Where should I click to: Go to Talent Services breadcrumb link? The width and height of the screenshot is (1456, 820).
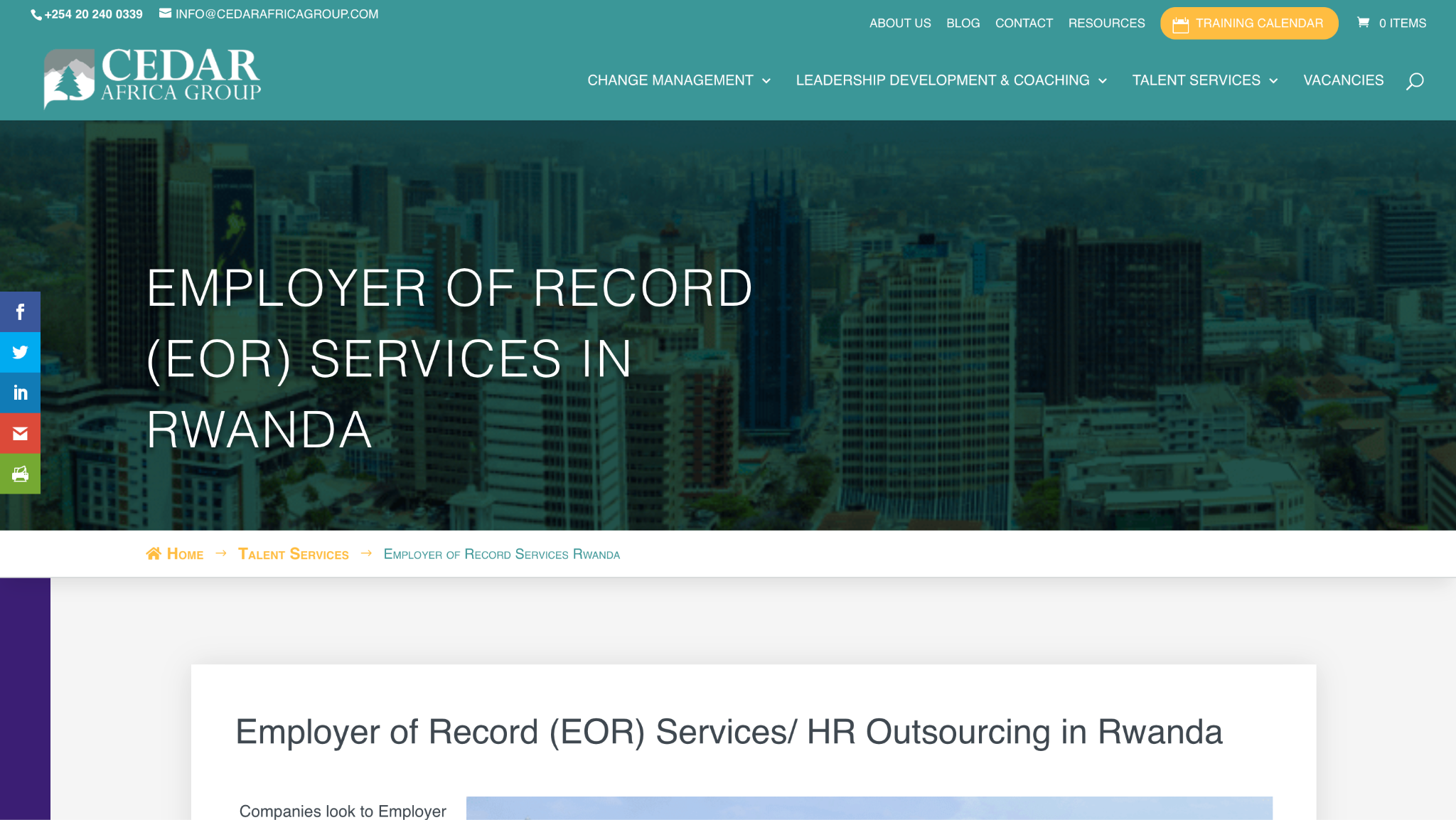tap(294, 554)
